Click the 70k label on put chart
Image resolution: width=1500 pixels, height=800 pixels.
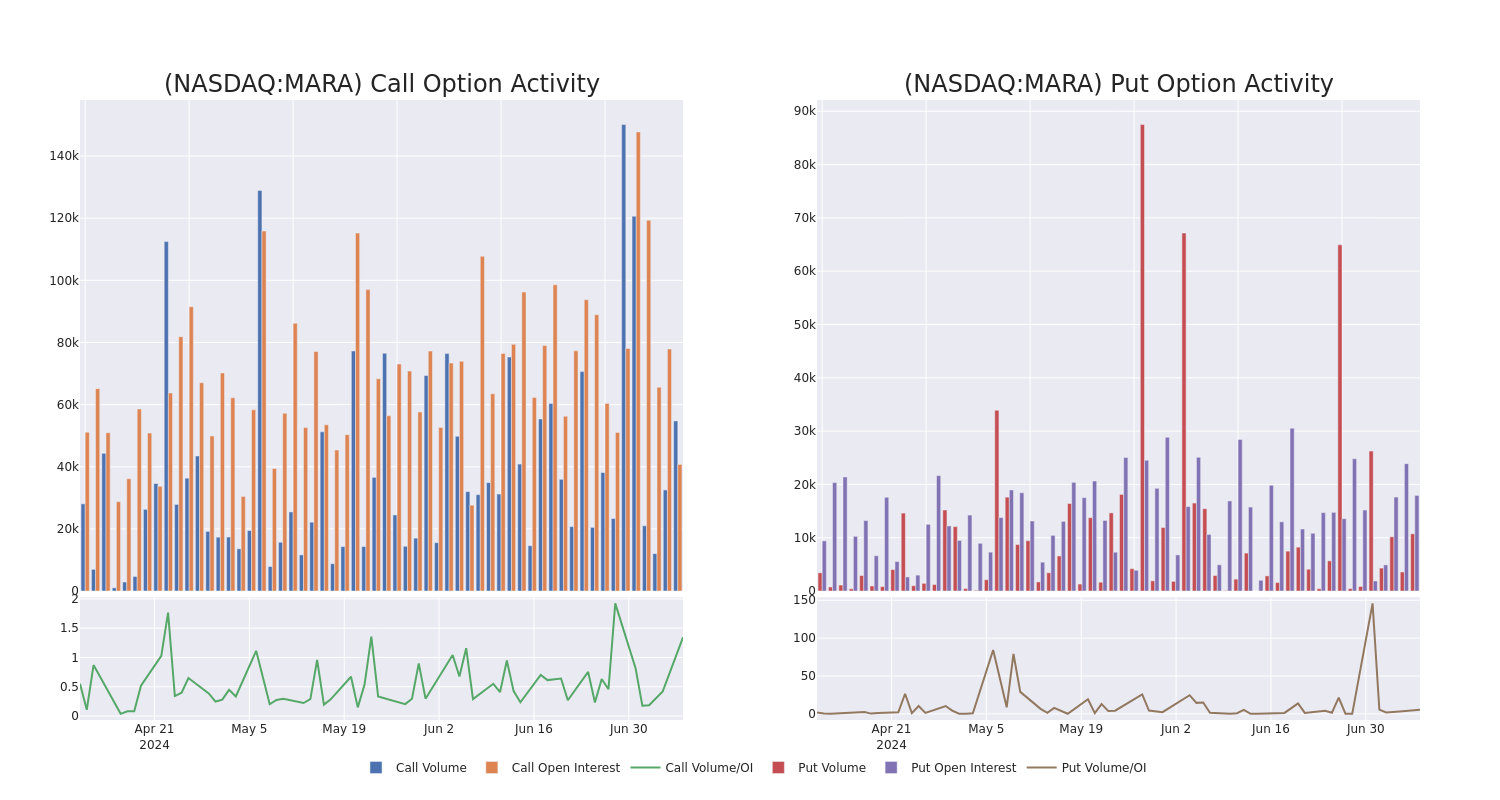805,217
